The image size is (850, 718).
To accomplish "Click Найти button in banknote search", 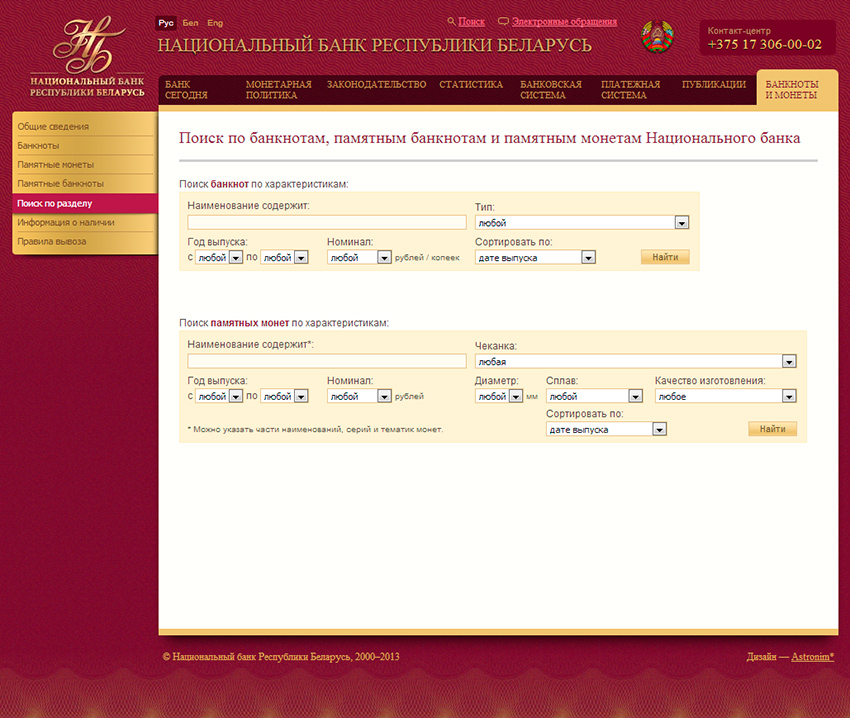I will pyautogui.click(x=665, y=257).
